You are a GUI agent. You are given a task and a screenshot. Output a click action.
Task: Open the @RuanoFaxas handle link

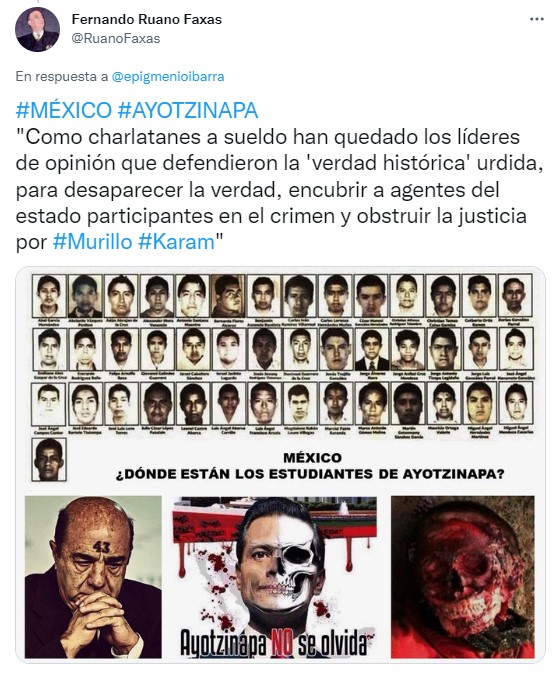tap(116, 39)
